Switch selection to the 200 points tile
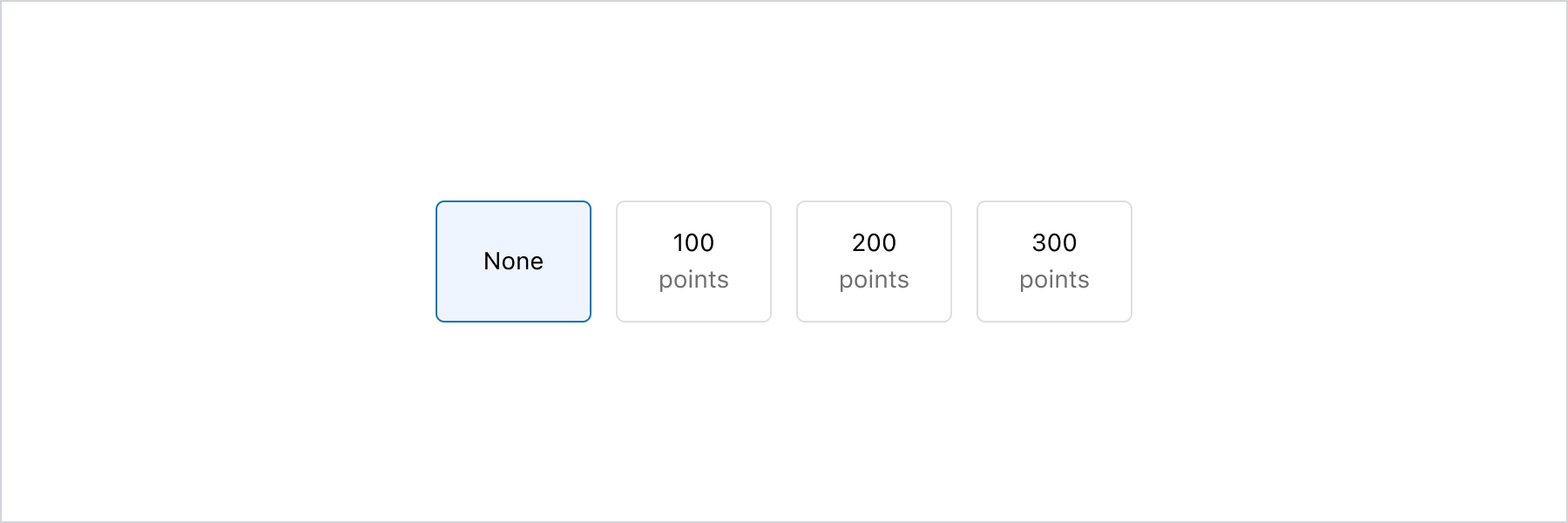 click(874, 261)
